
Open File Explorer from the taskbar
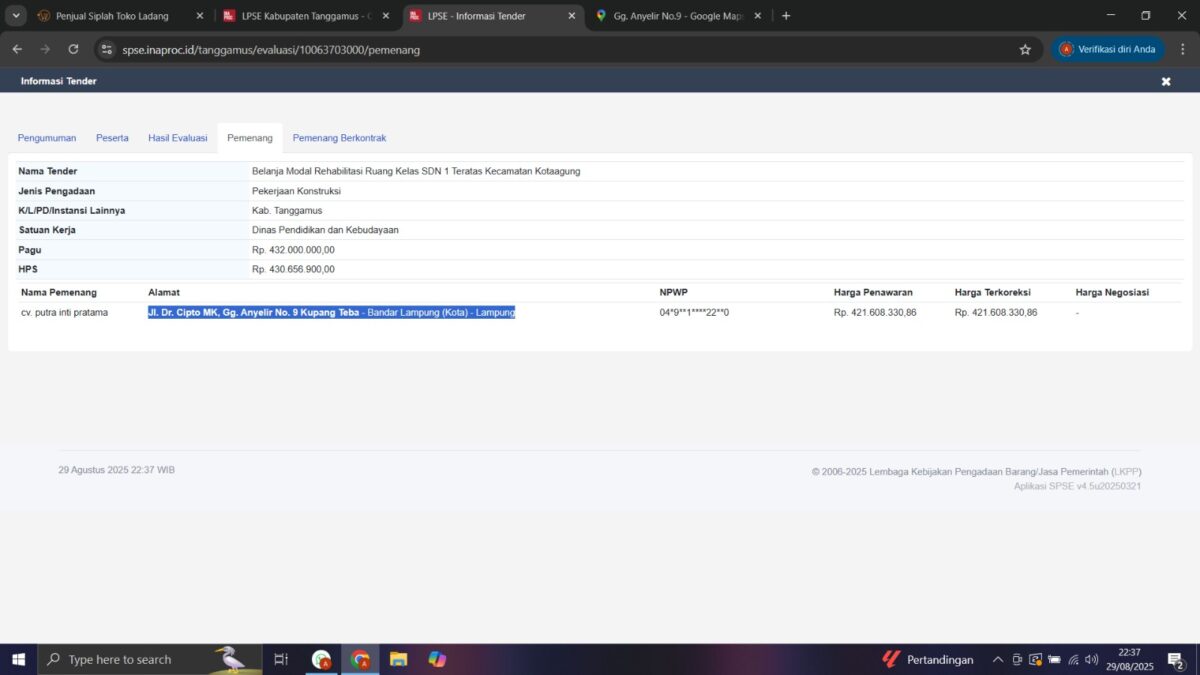pos(399,659)
